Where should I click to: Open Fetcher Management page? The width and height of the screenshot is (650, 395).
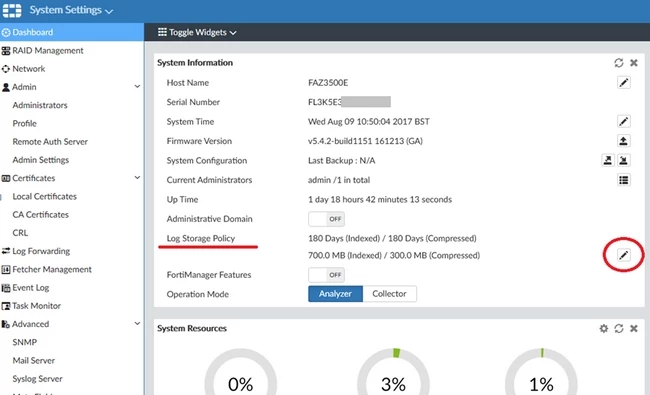click(52, 269)
